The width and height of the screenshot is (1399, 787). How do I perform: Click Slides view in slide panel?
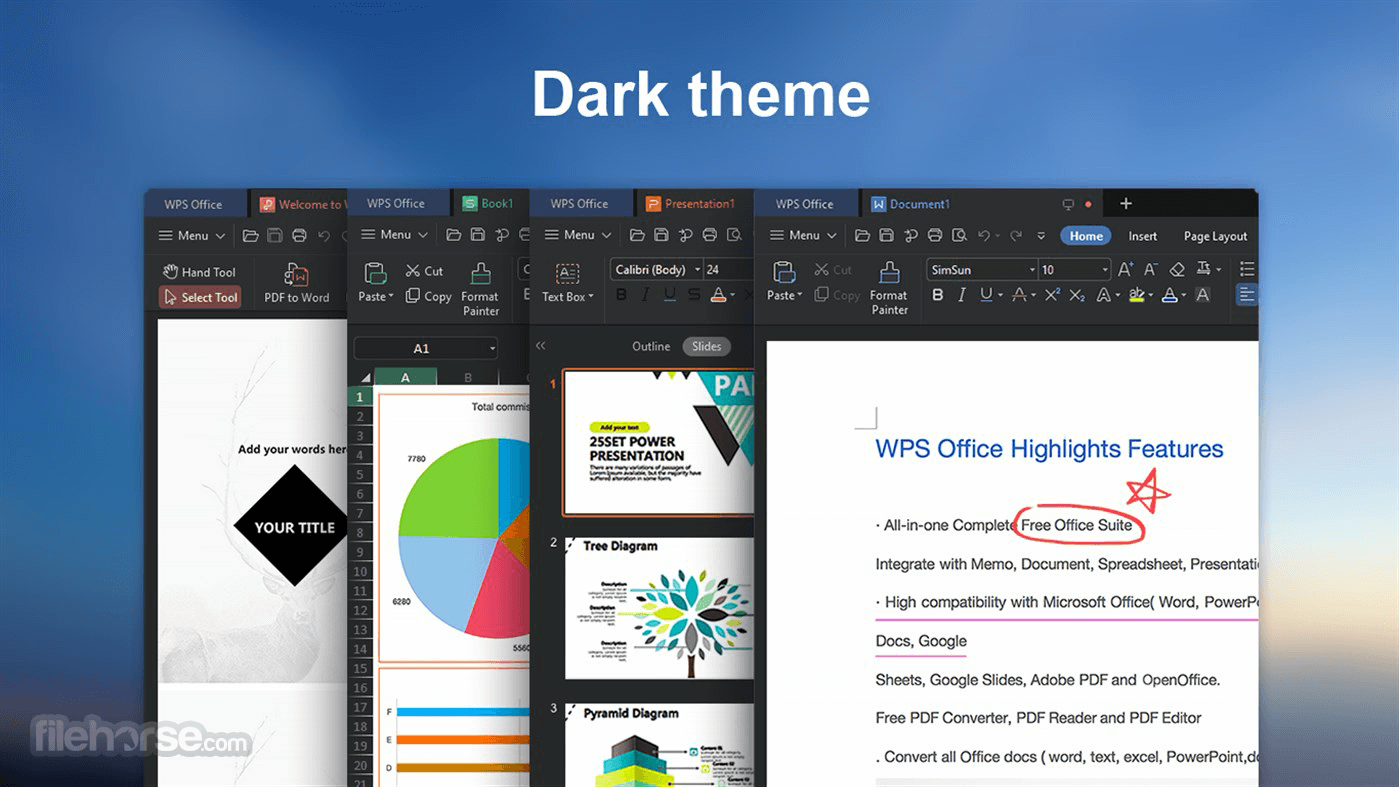(x=706, y=346)
